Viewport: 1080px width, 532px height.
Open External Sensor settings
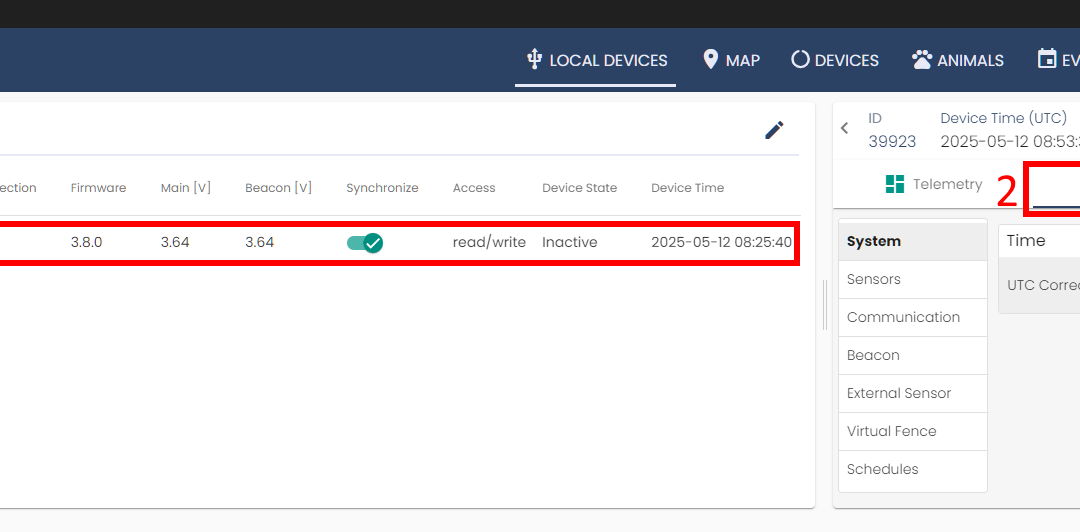click(912, 393)
